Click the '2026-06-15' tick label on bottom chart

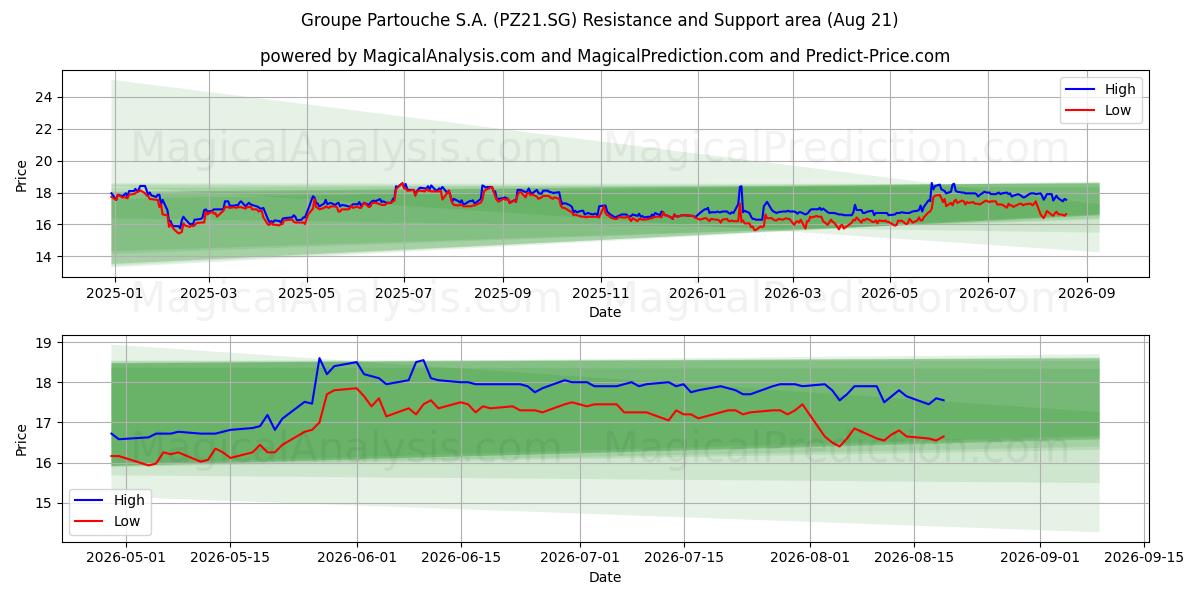(461, 558)
